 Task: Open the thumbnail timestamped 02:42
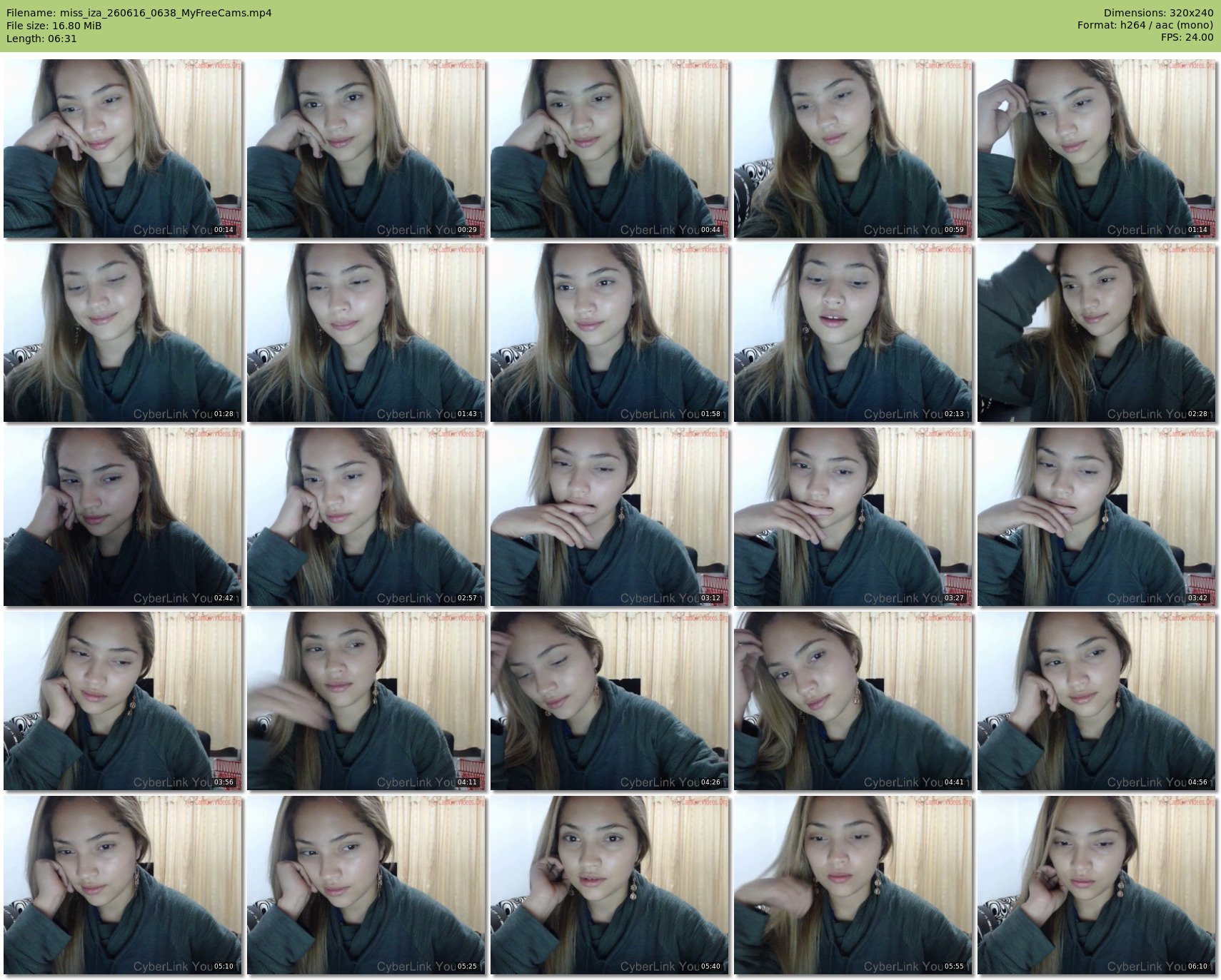[x=123, y=517]
